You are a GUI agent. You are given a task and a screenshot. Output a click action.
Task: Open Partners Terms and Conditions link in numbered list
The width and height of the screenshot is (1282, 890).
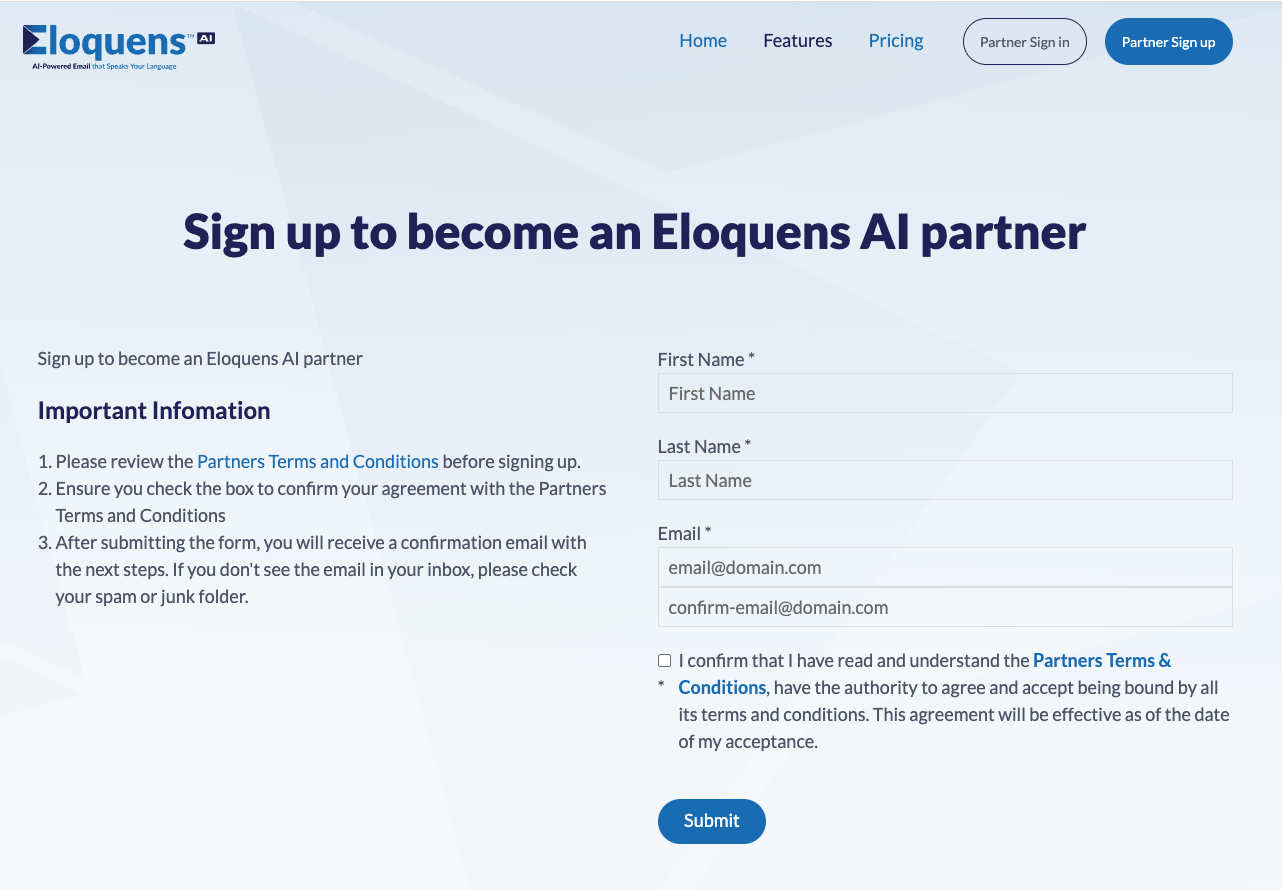317,462
